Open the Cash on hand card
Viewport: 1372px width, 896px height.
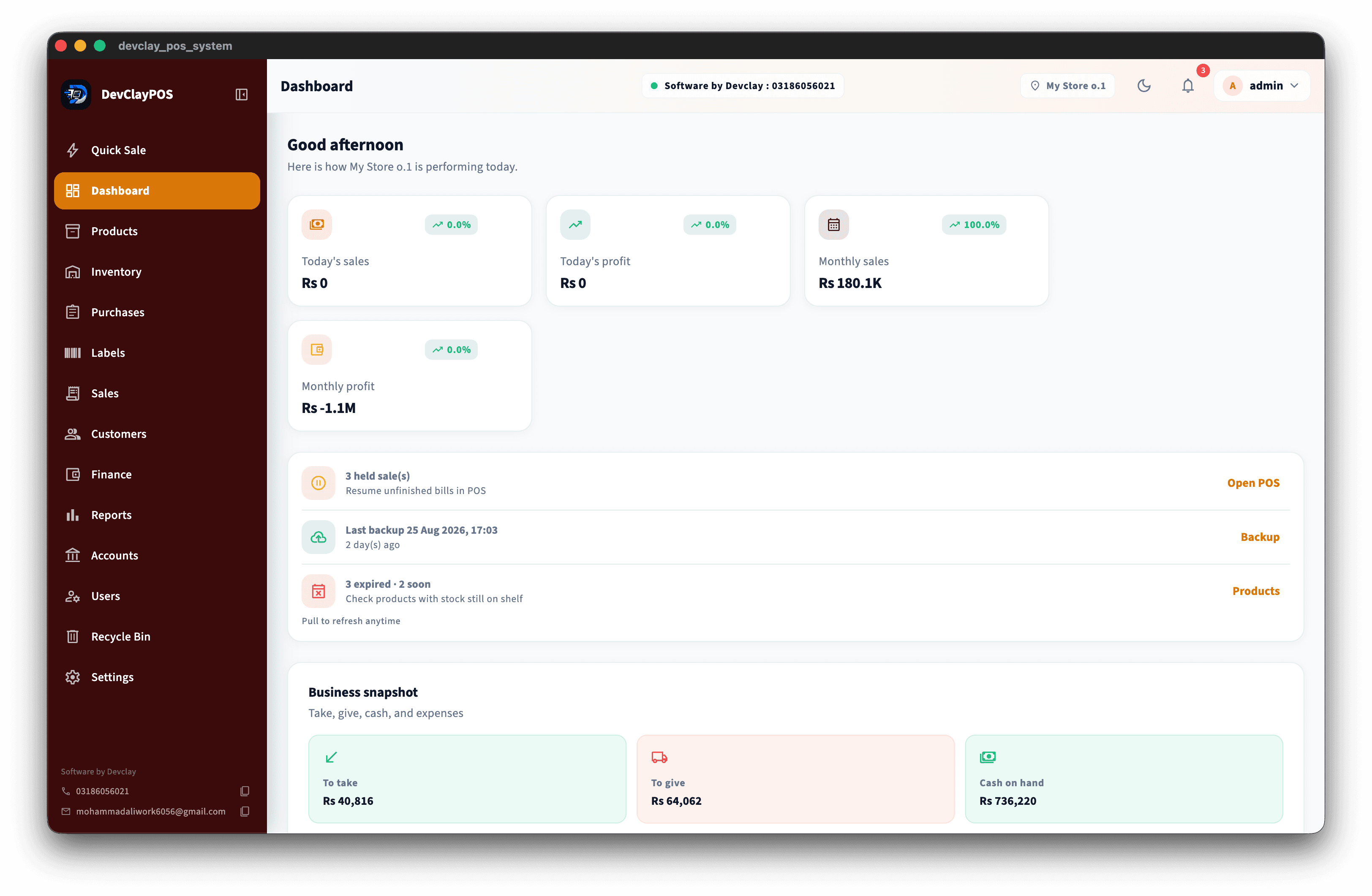1124,779
